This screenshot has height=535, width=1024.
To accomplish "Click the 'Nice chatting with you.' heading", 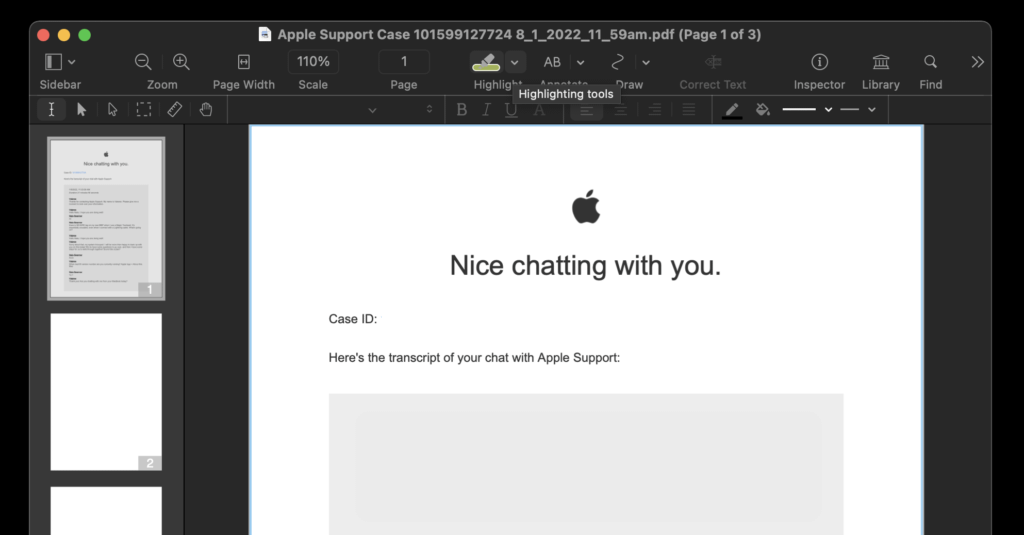I will pyautogui.click(x=585, y=266).
